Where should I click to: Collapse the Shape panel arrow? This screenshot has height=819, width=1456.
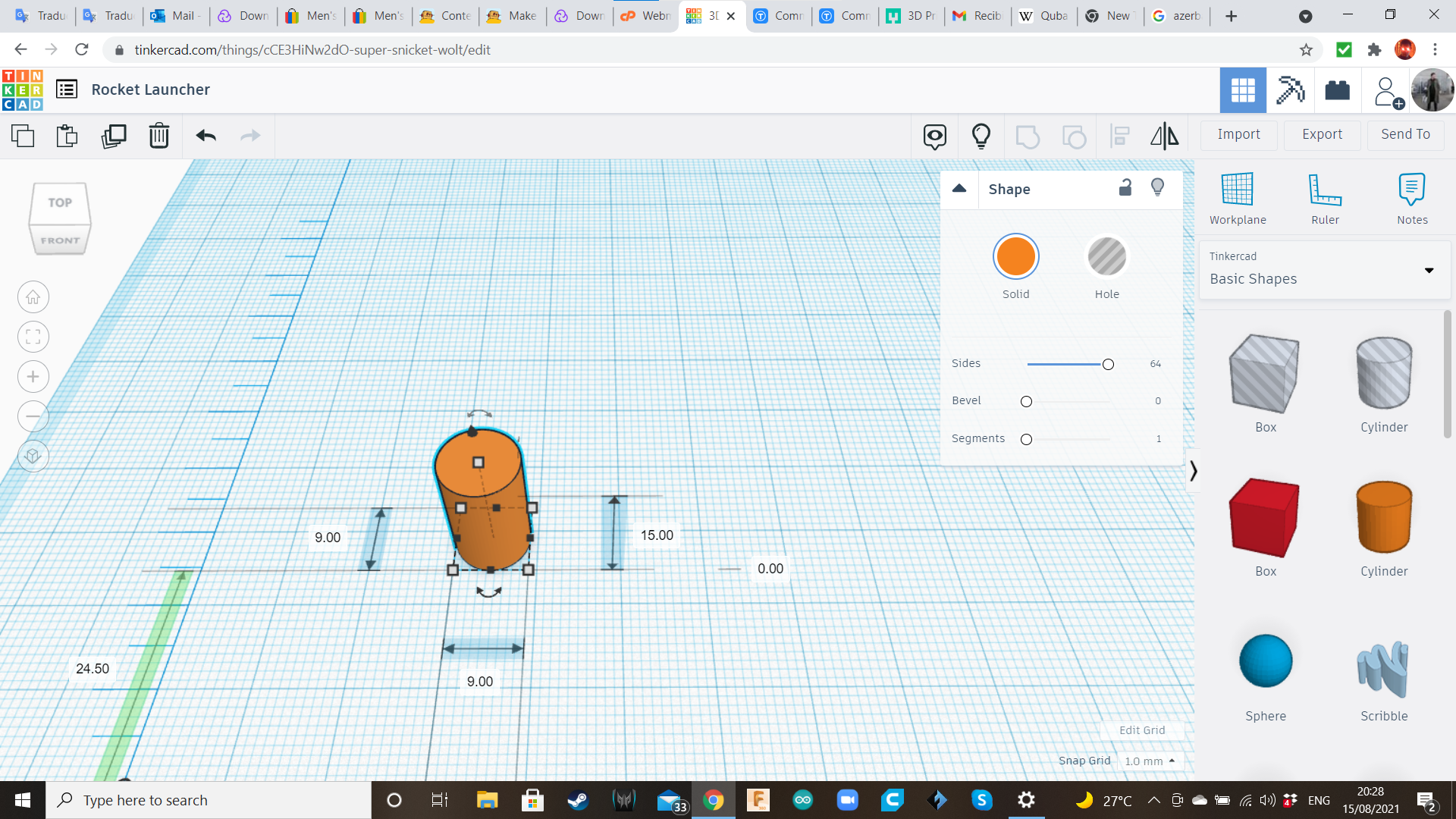point(959,189)
